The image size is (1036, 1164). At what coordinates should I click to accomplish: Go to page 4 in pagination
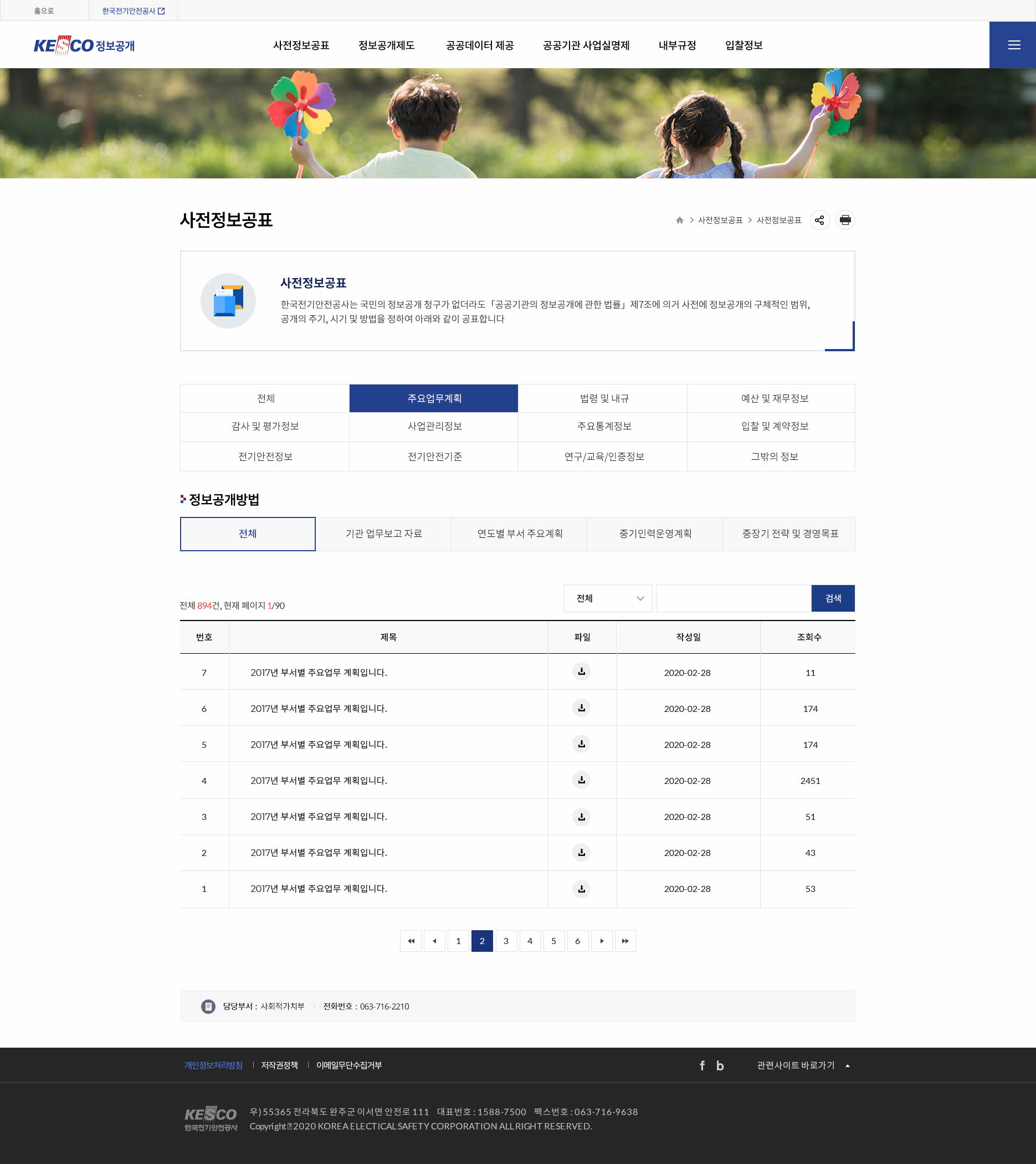(530, 941)
